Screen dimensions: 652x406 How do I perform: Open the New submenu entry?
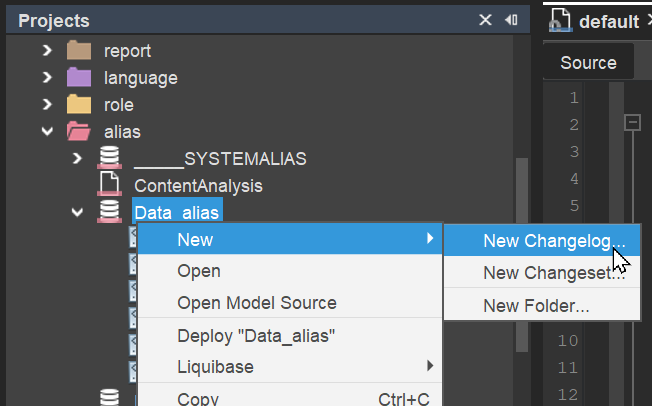click(290, 239)
